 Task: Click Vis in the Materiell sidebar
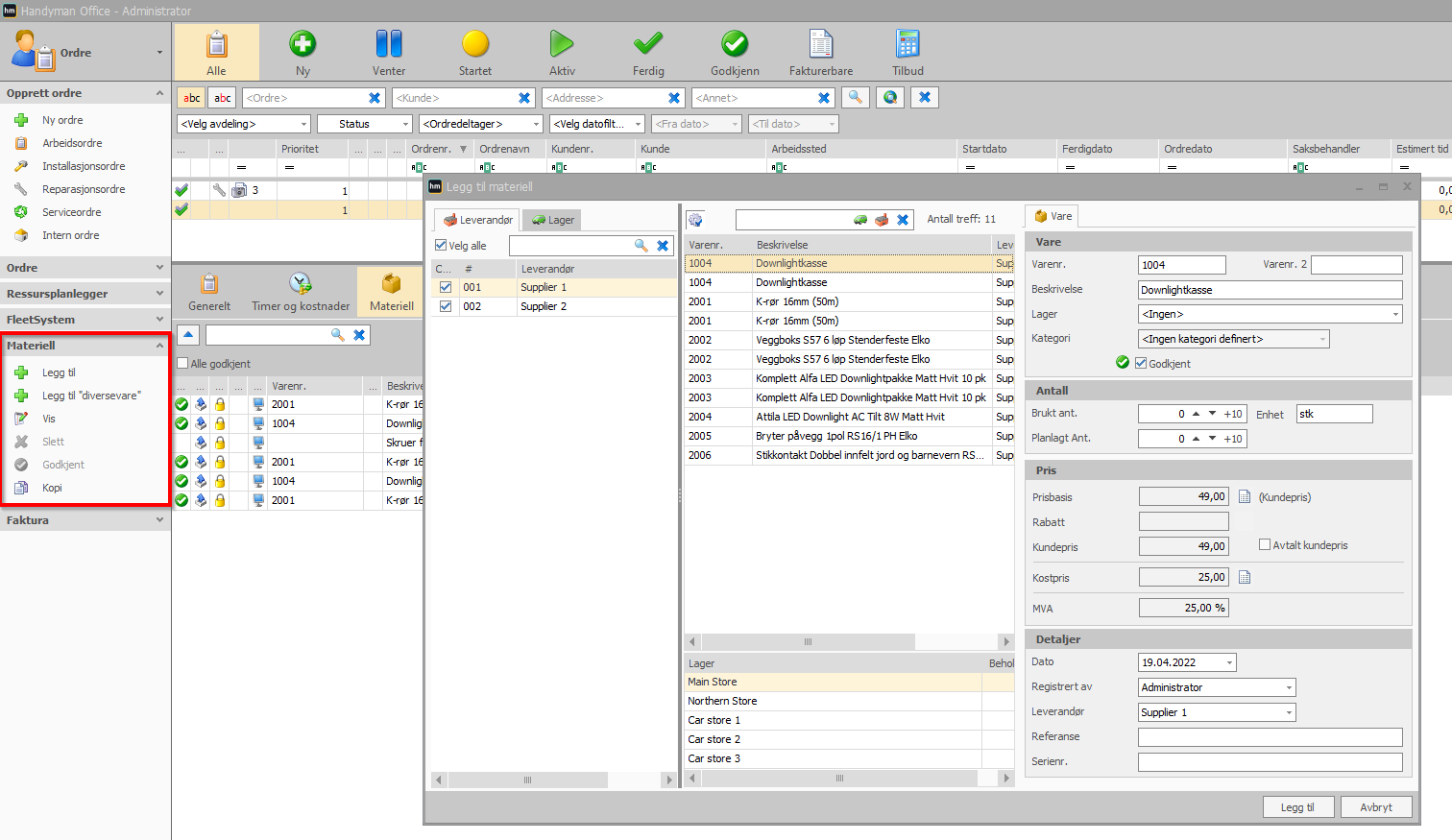click(49, 419)
